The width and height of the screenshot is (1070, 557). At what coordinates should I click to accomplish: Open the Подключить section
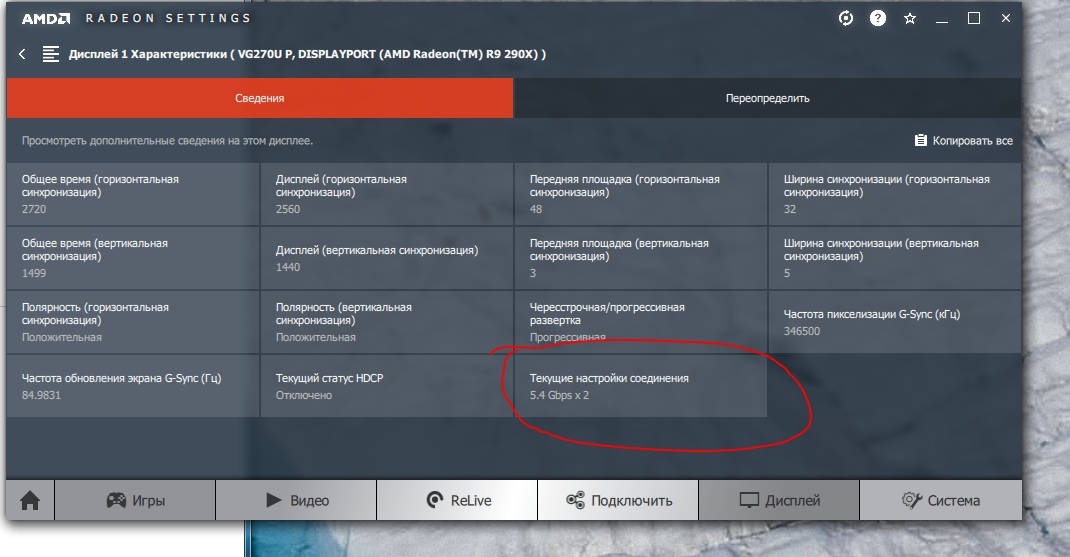point(618,500)
